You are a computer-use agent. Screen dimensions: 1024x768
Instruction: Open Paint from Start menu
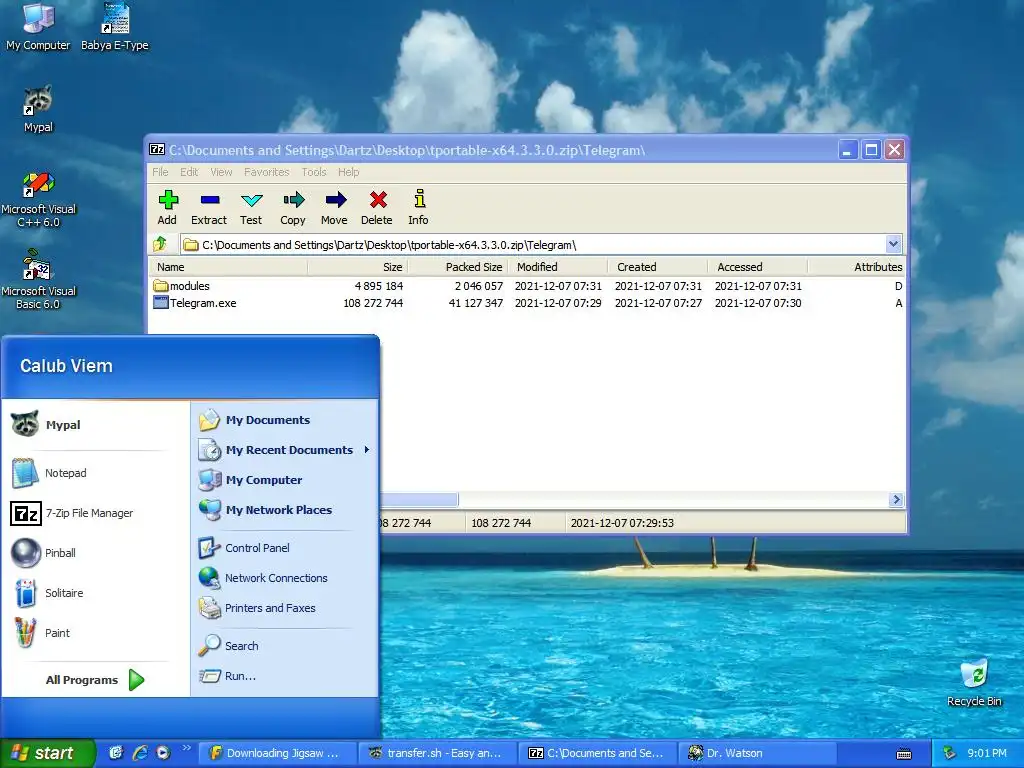point(41,633)
